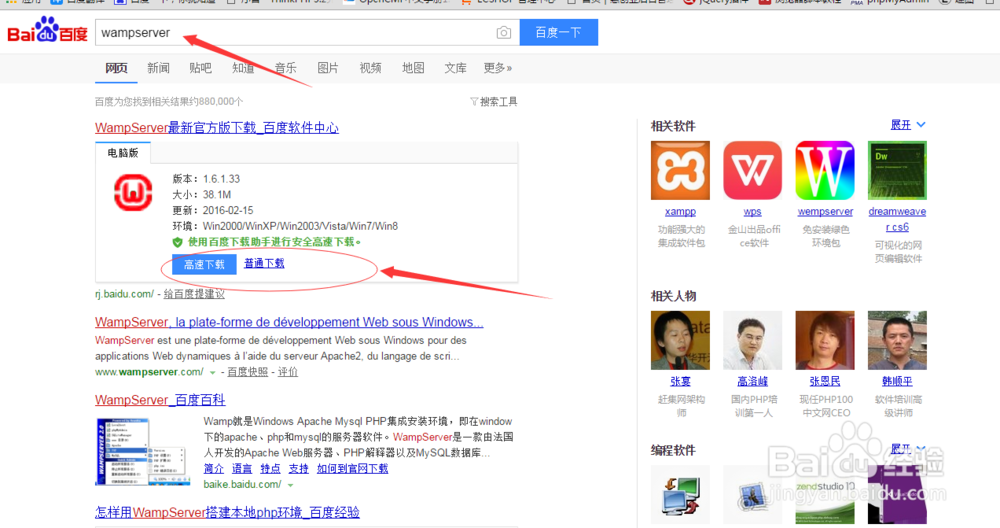
Task: Click photo of 张宴
Action: [680, 340]
